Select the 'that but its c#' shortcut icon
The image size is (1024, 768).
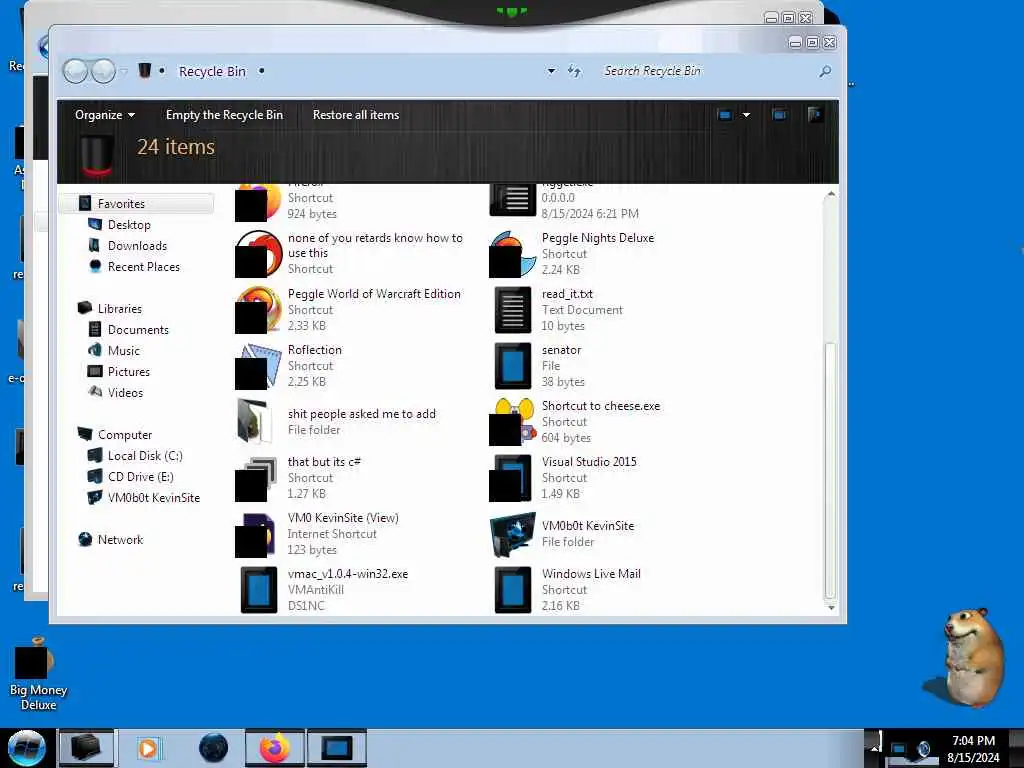(x=258, y=478)
